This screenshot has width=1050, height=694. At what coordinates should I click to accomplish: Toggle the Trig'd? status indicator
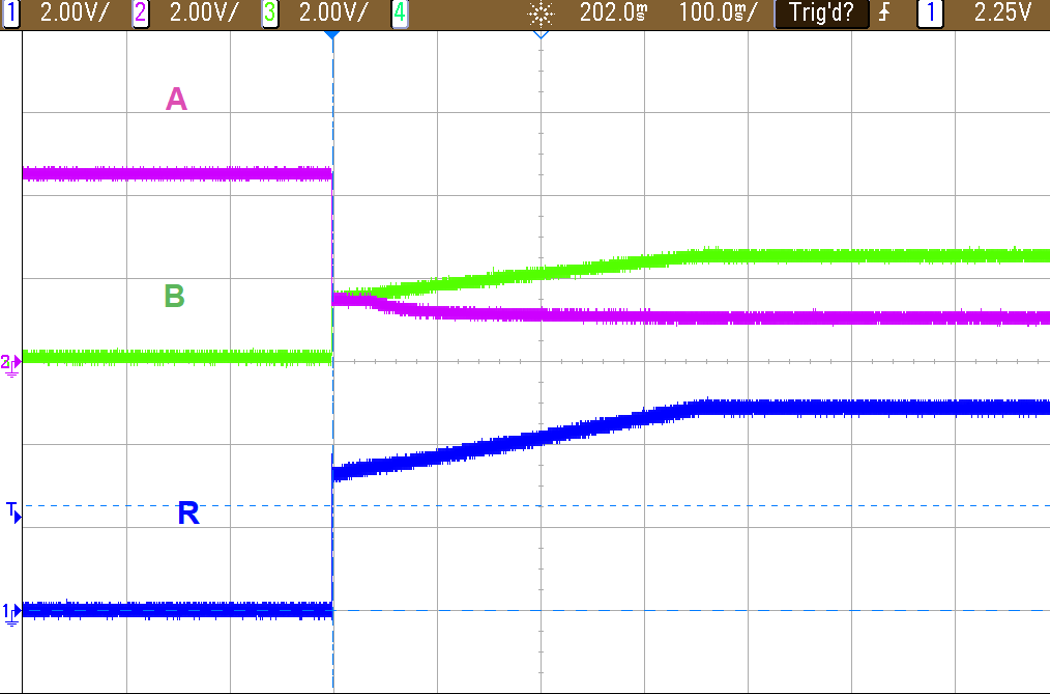pyautogui.click(x=820, y=13)
